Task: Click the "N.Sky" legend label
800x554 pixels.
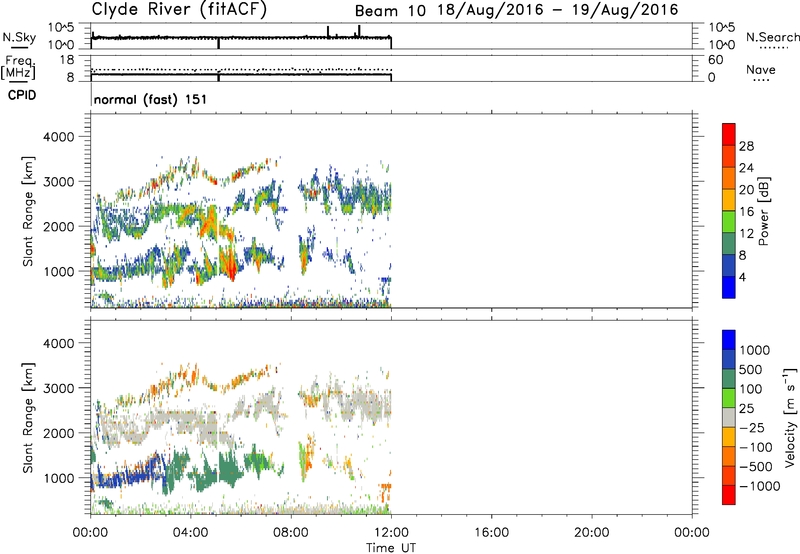Action: pos(19,37)
